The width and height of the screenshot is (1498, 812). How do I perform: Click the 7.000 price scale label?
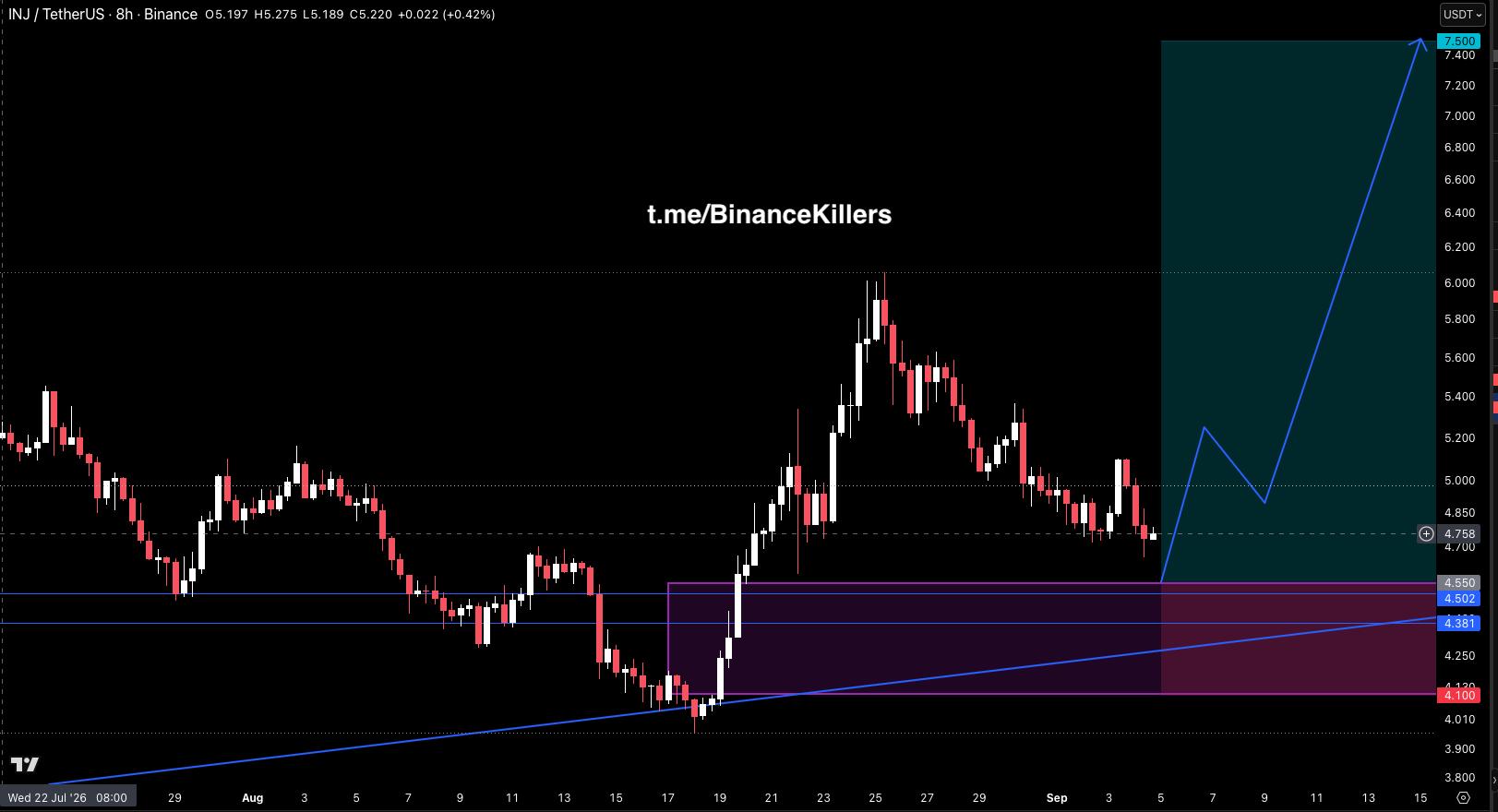pyautogui.click(x=1460, y=116)
